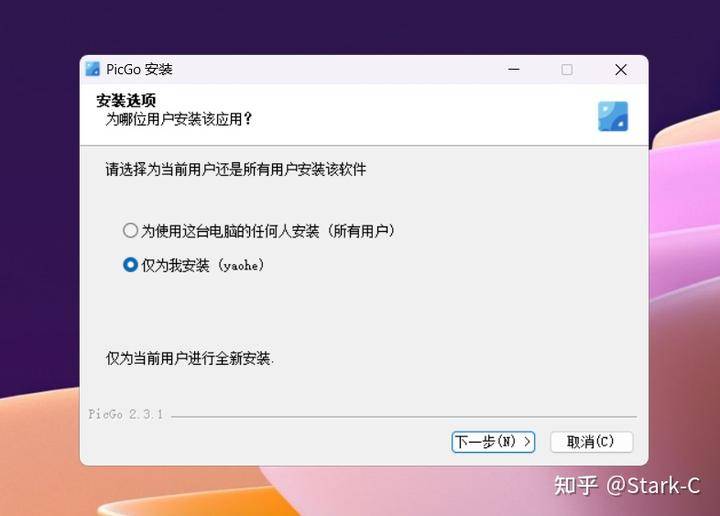This screenshot has width=720, height=516.
Task: Click the disabled maximize button
Action: coord(567,70)
